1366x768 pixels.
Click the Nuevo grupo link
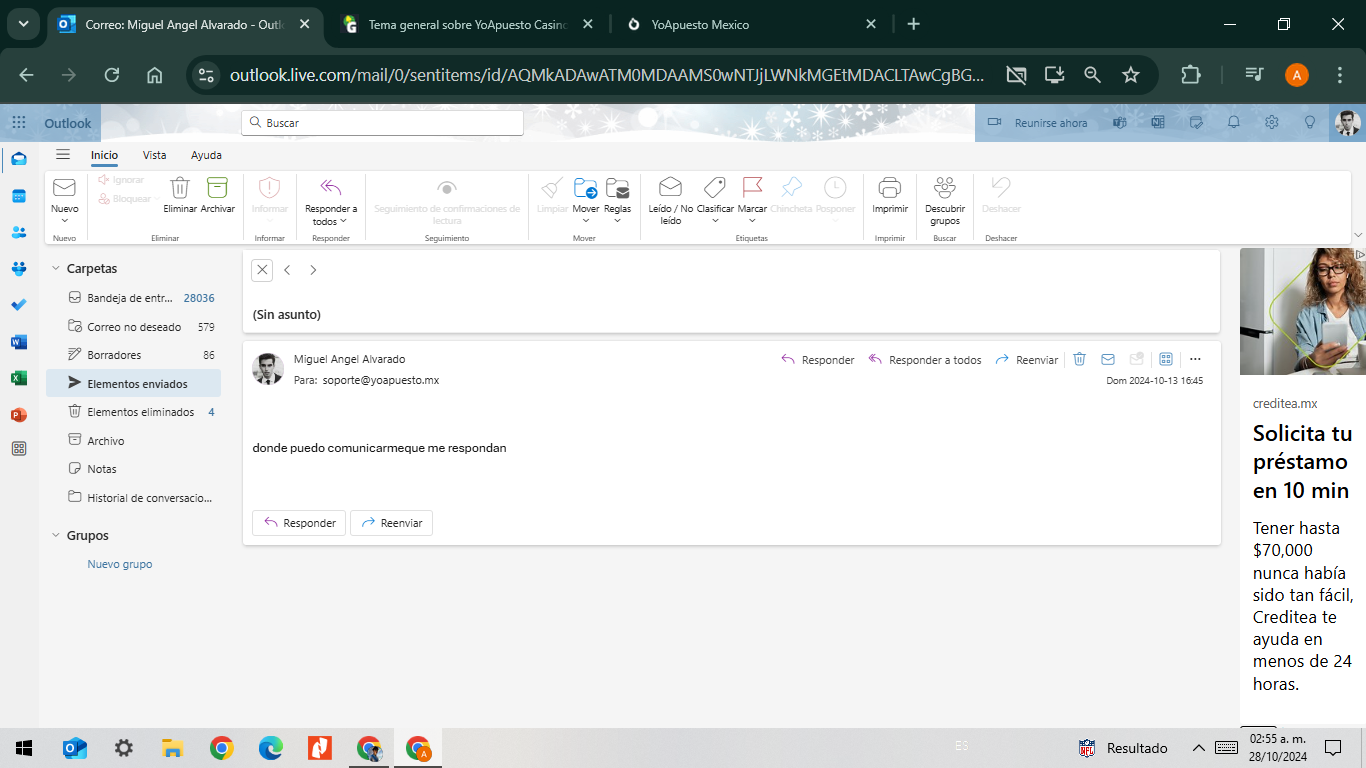point(120,564)
